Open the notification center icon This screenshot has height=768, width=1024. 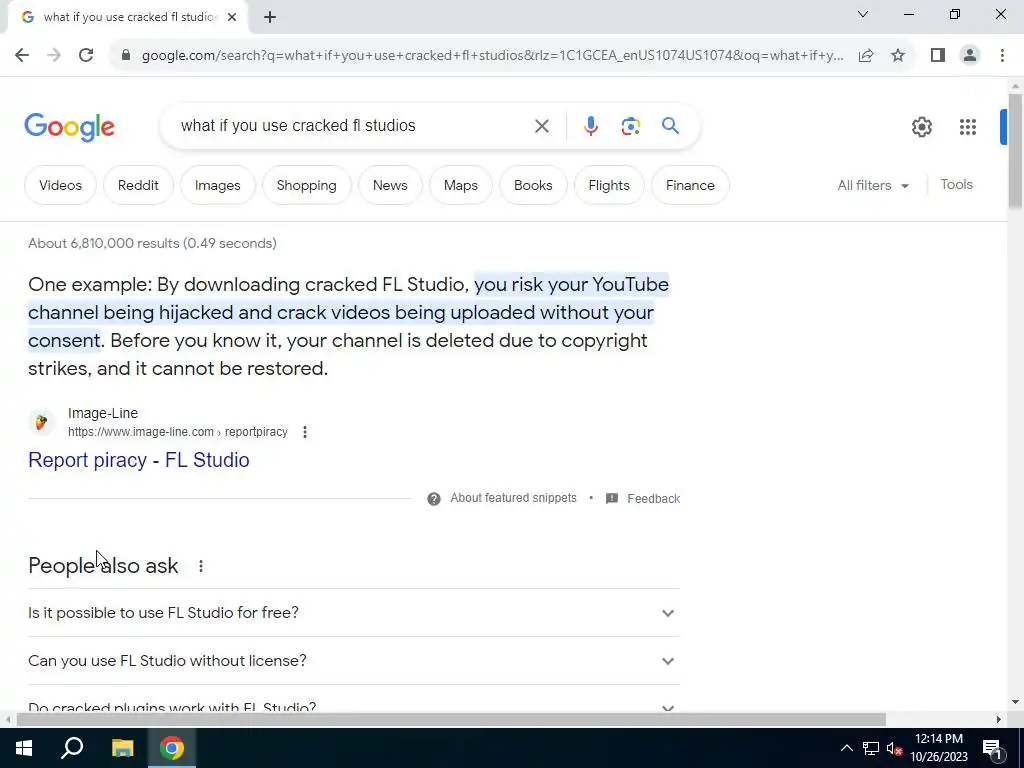click(991, 748)
